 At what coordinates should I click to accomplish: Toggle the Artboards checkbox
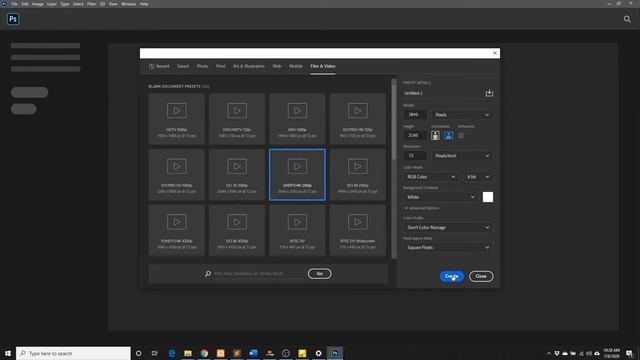(461, 135)
